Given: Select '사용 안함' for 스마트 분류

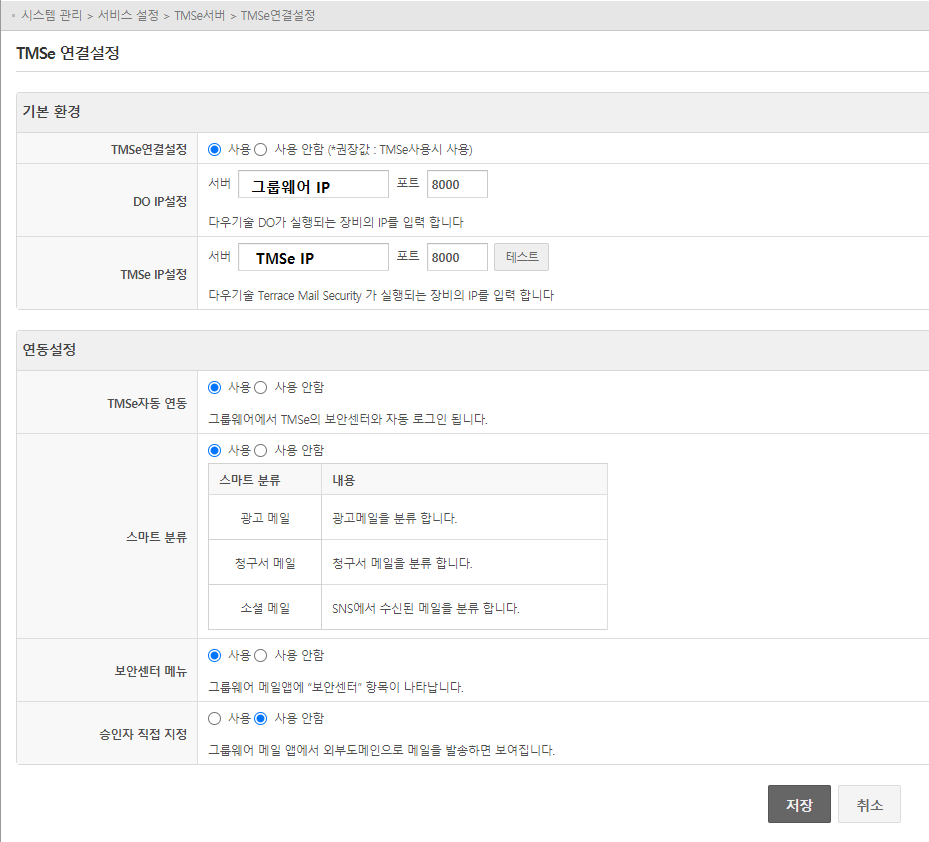Looking at the screenshot, I should (261, 450).
